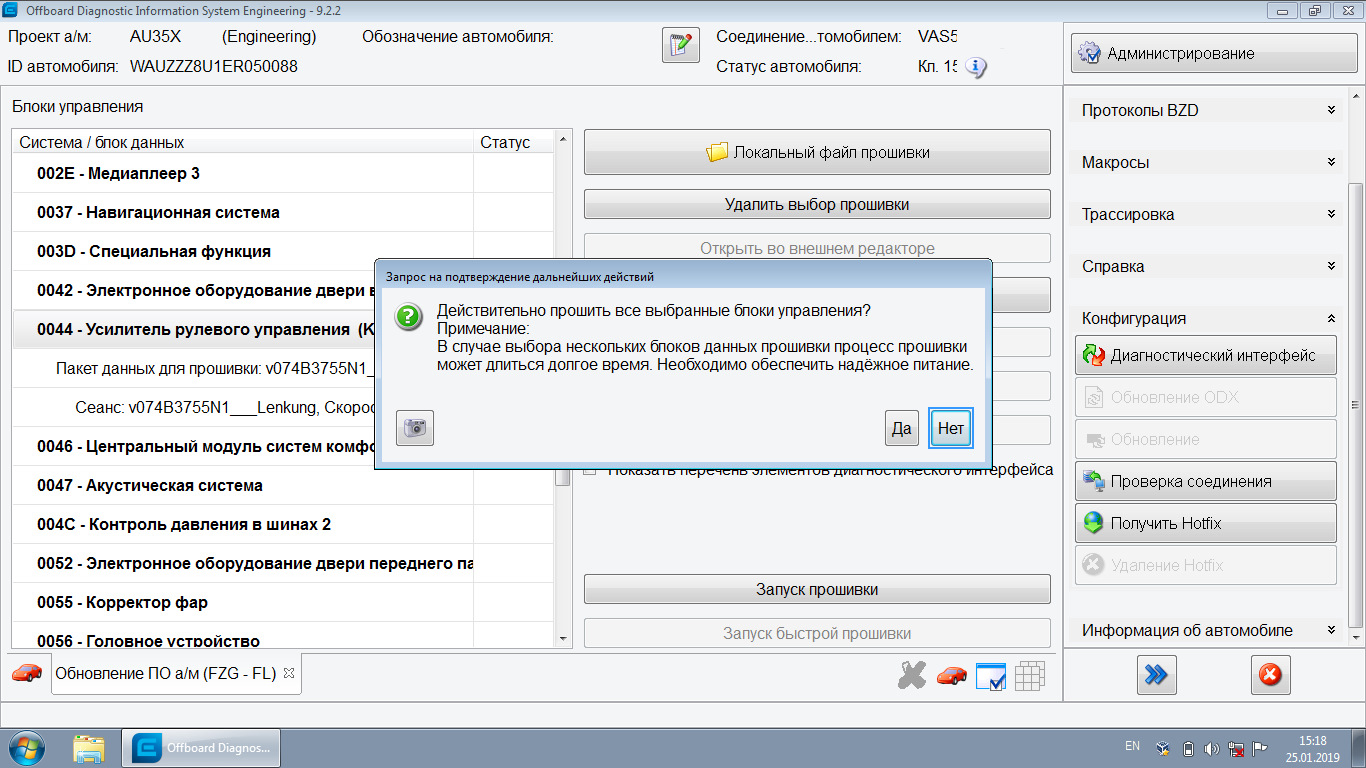Screen dimensions: 1366x768
Task: Click the Система / блок данных column header
Action: [x=243, y=142]
